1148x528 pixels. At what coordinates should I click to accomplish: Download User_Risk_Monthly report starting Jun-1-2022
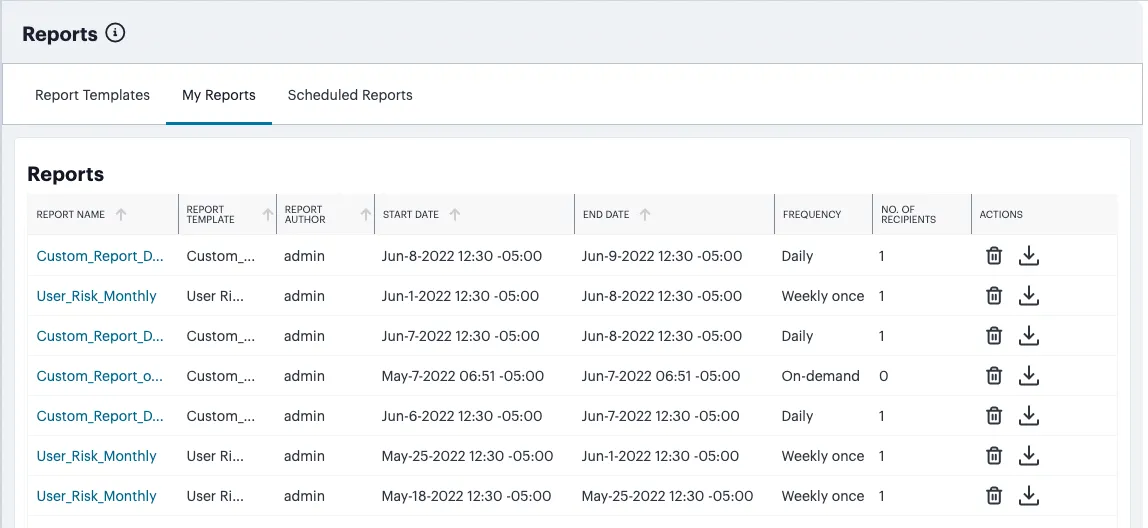pyautogui.click(x=1029, y=296)
